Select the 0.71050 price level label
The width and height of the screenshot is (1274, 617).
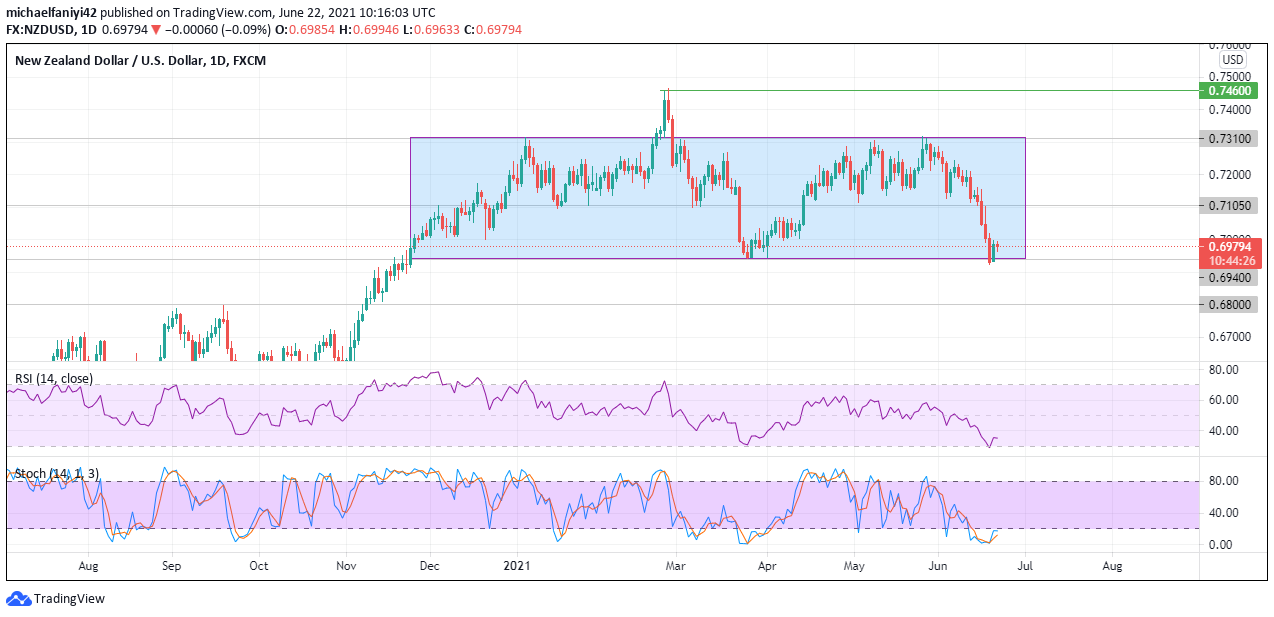[x=1229, y=206]
